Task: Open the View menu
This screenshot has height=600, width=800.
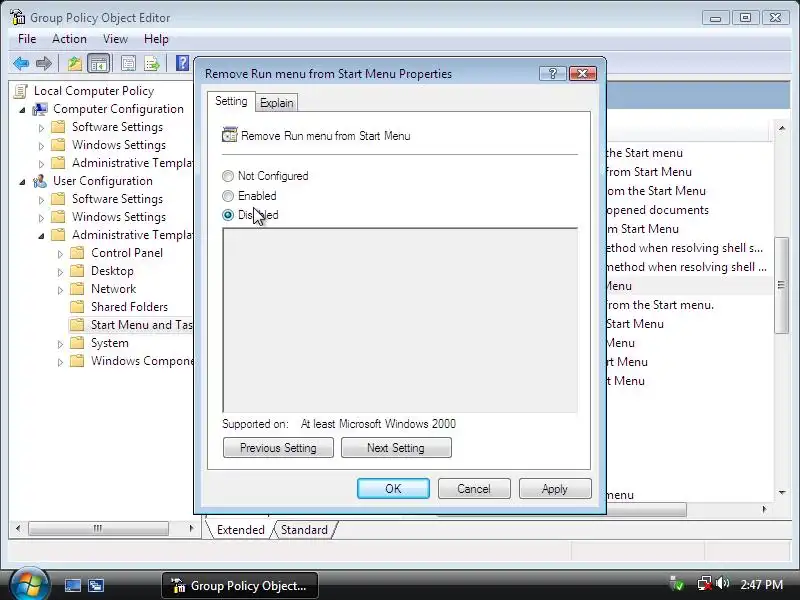Action: point(115,39)
